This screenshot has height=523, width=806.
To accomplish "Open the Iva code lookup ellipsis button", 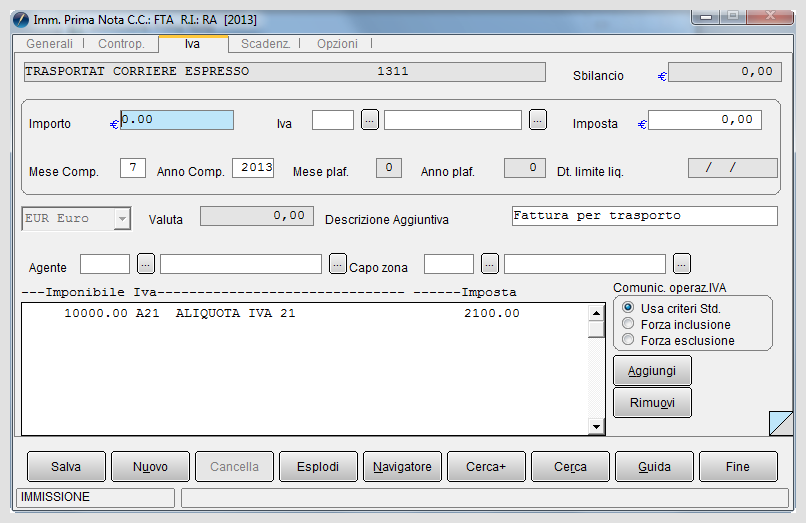I will [x=370, y=120].
